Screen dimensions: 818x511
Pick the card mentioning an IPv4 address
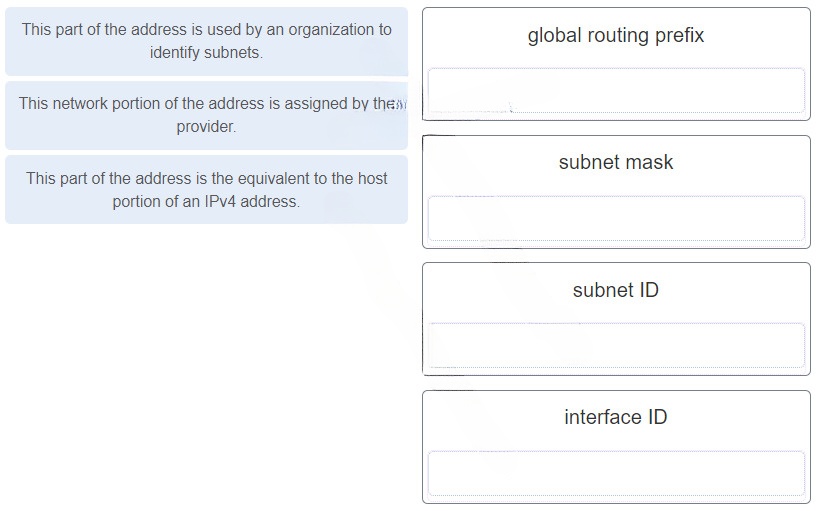(207, 190)
